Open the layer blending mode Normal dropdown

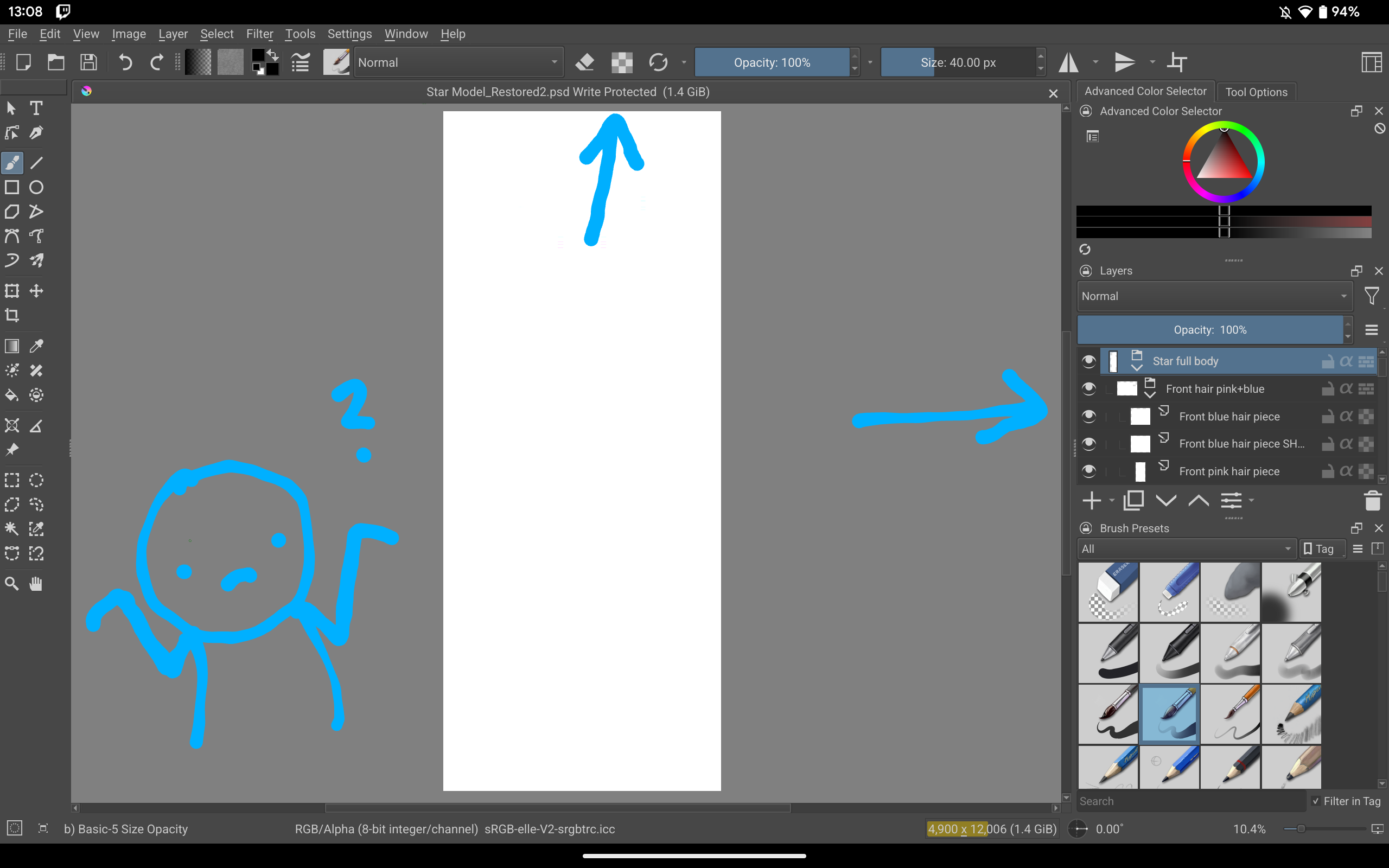coord(1214,296)
